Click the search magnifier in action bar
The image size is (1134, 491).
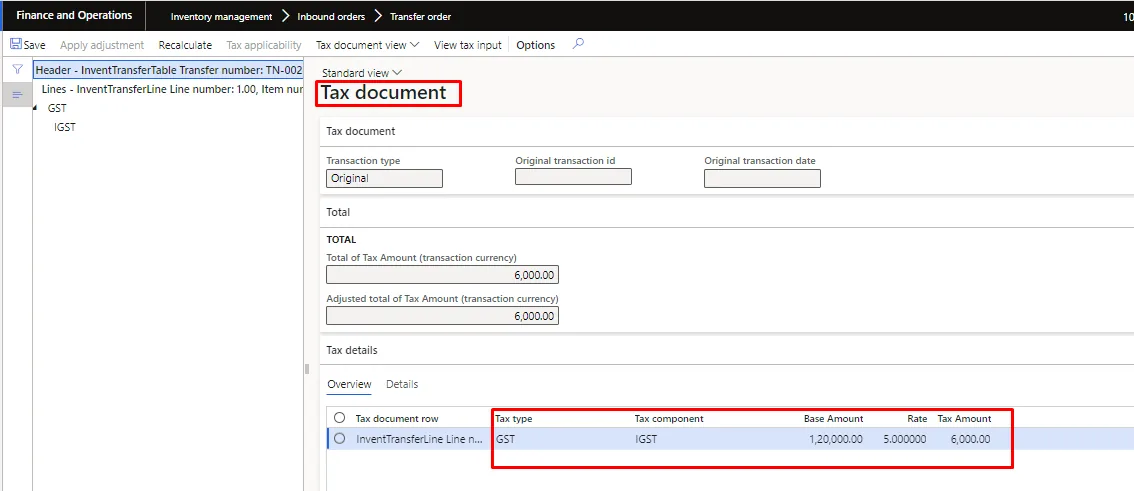pyautogui.click(x=578, y=44)
